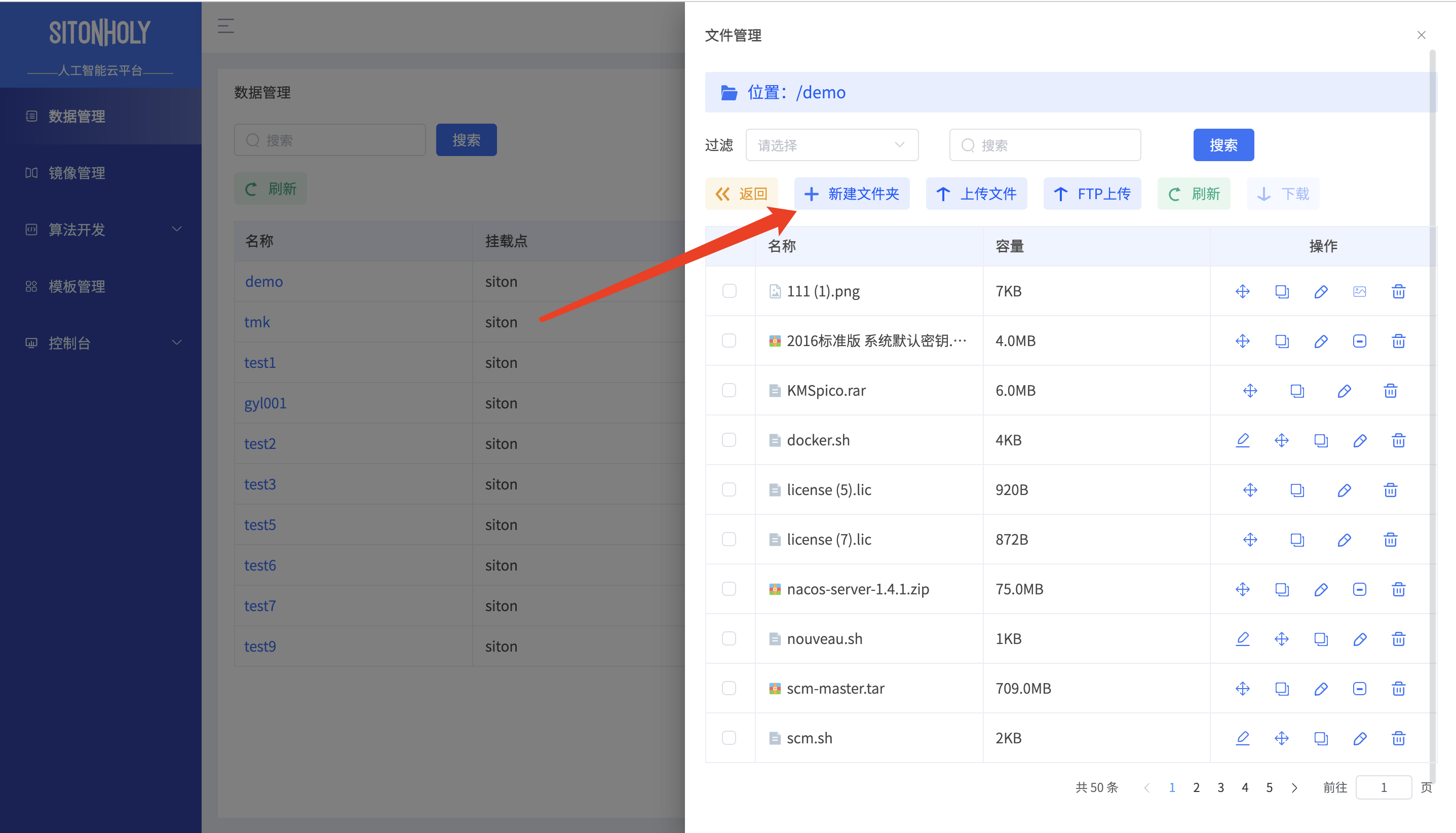Viewport: 1456px width, 833px height.
Task: Select the KMSpico.rar checkbox
Action: pos(729,390)
